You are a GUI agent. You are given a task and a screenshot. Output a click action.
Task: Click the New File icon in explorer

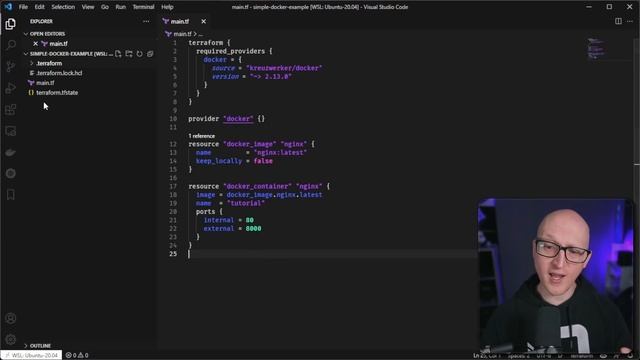[x=118, y=53]
